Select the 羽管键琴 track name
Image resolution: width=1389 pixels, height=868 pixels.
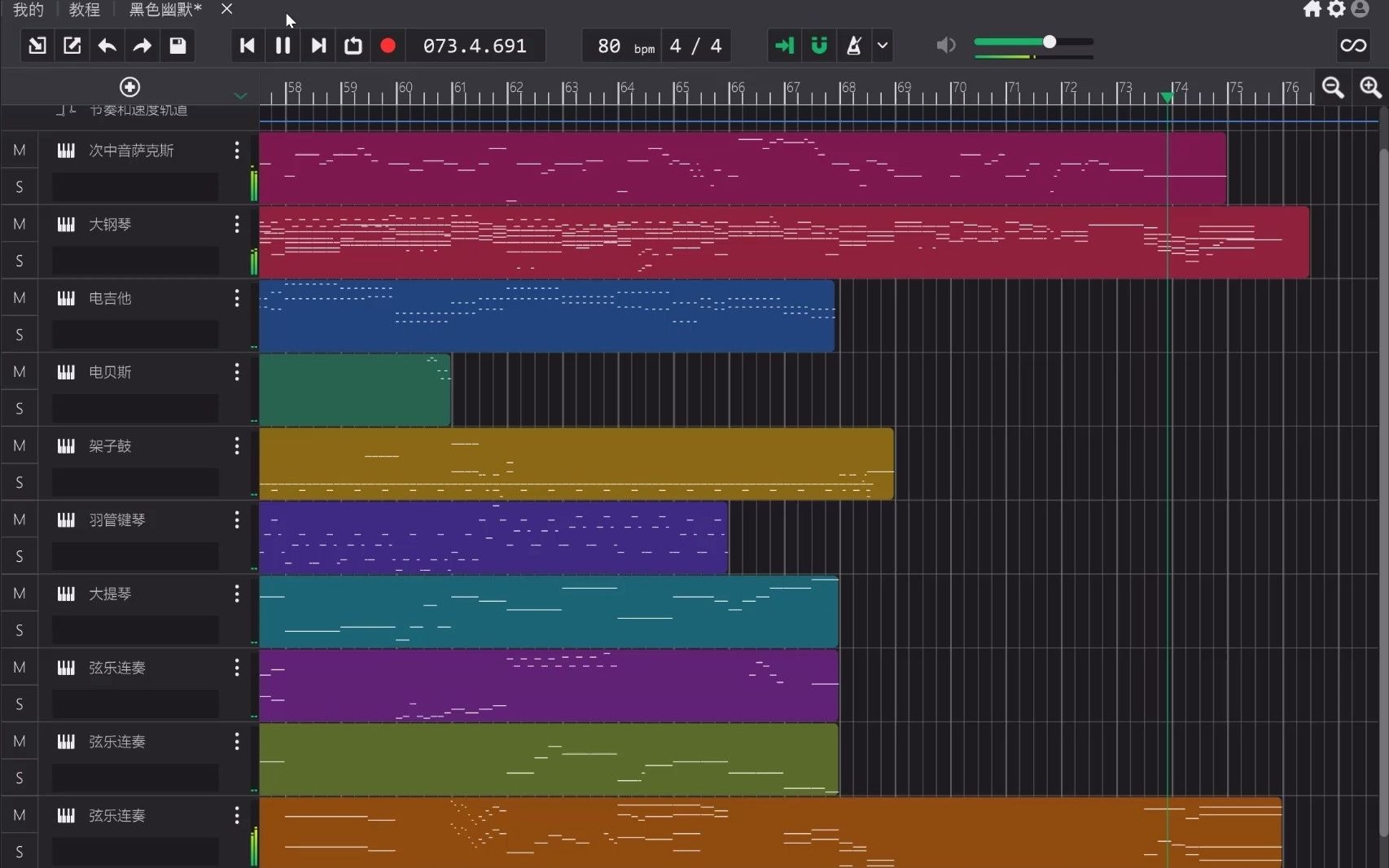117,519
